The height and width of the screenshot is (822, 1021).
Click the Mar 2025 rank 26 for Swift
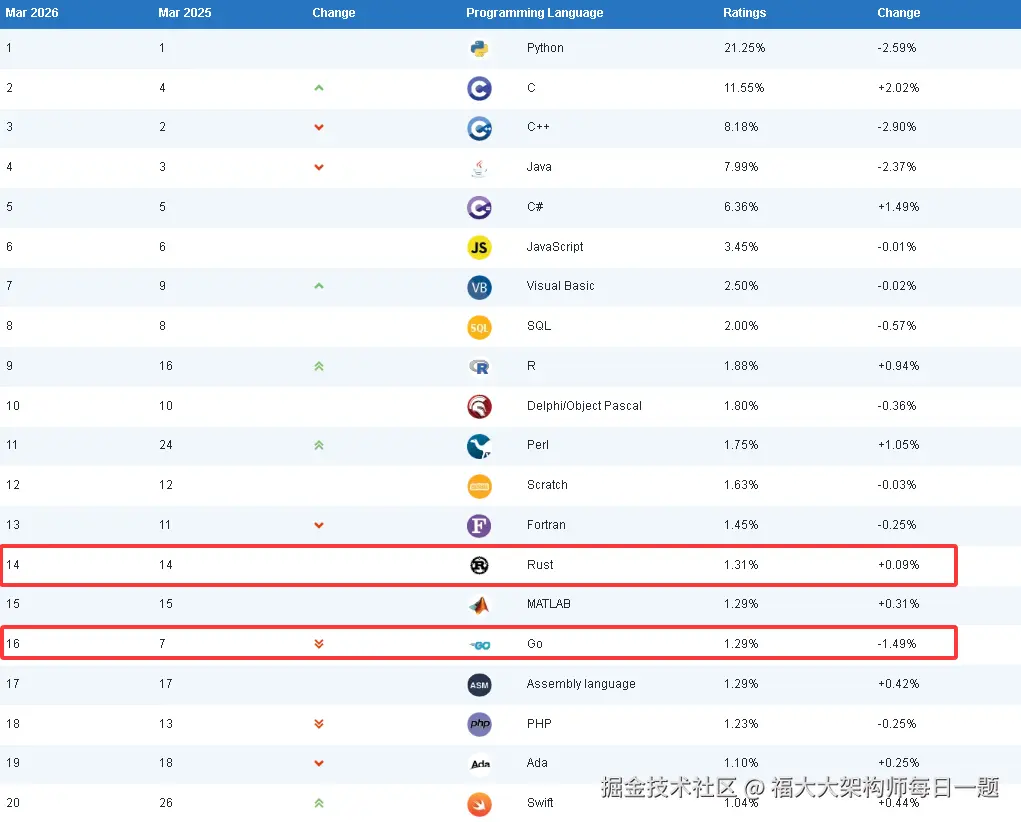click(x=166, y=802)
